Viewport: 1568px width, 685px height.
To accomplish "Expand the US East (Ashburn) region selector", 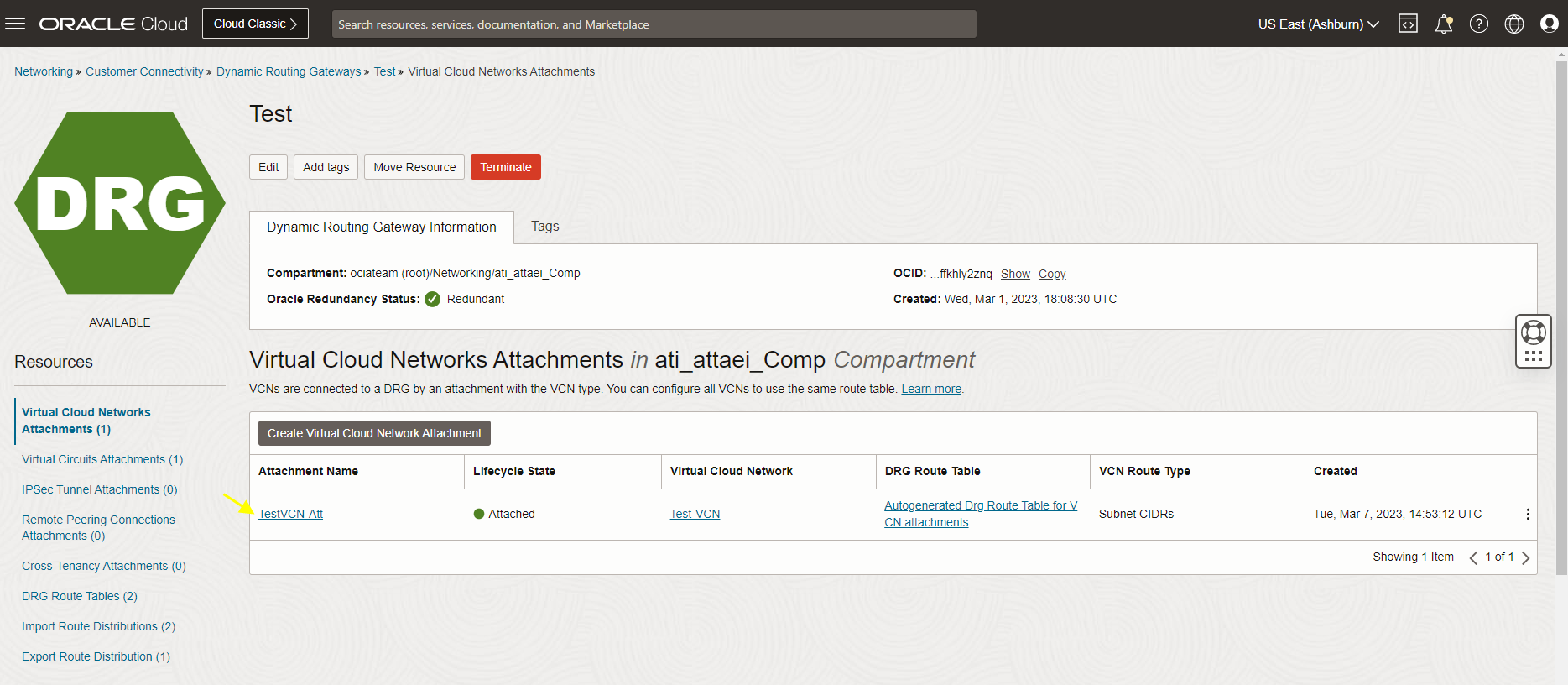I will (x=1318, y=24).
